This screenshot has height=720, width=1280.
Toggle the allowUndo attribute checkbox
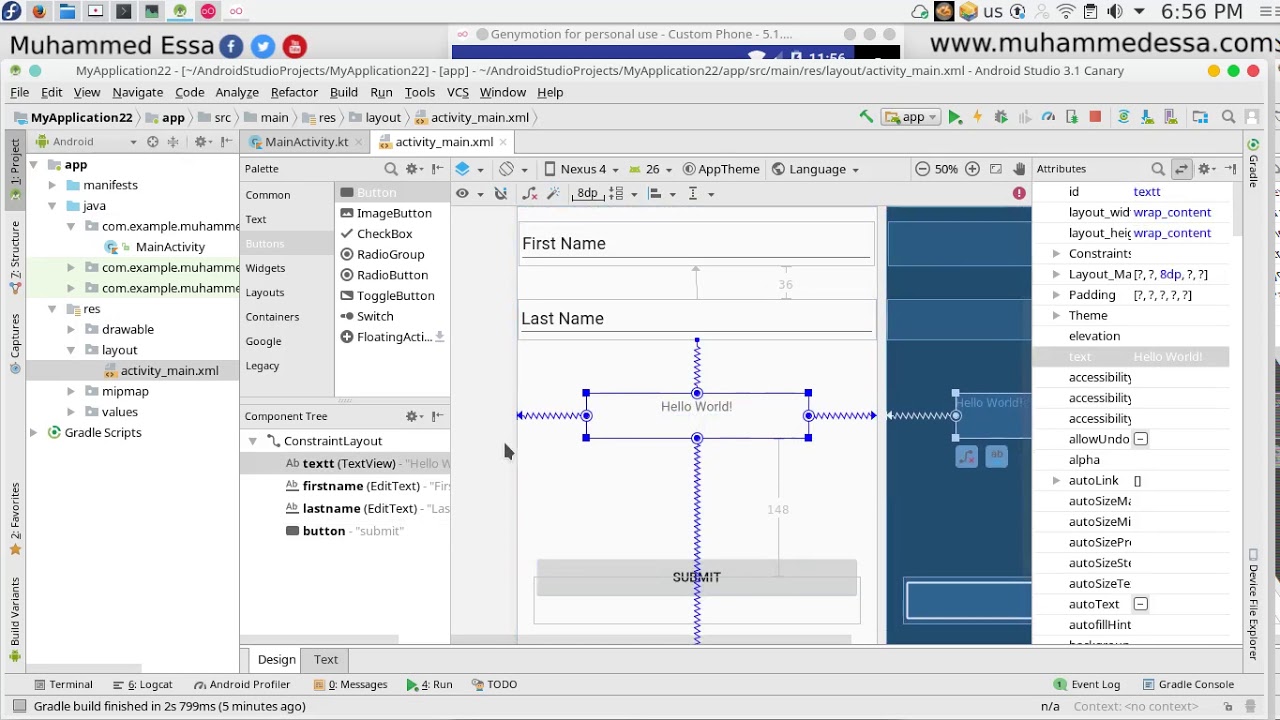click(1140, 439)
